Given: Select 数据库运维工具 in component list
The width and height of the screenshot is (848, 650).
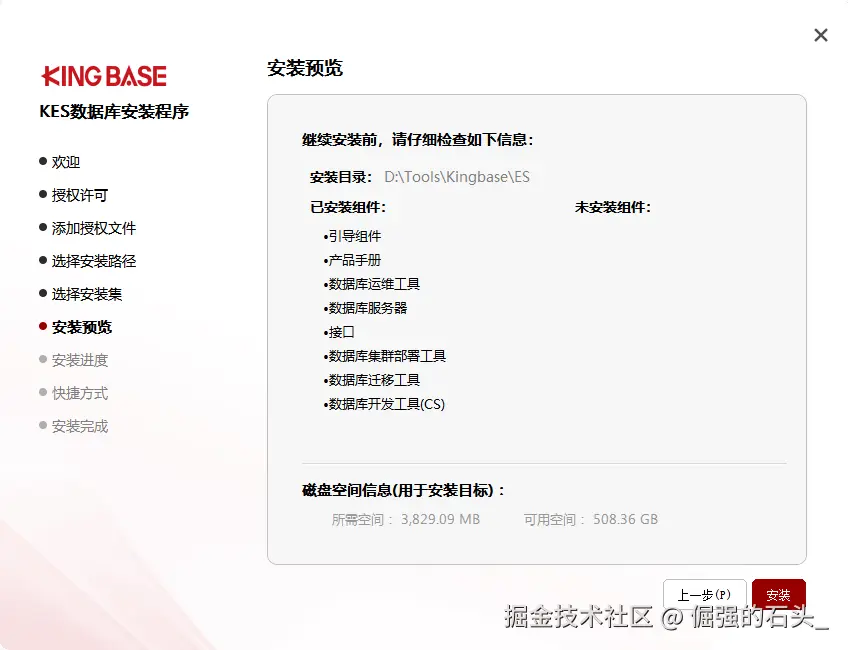Looking at the screenshot, I should tap(372, 284).
